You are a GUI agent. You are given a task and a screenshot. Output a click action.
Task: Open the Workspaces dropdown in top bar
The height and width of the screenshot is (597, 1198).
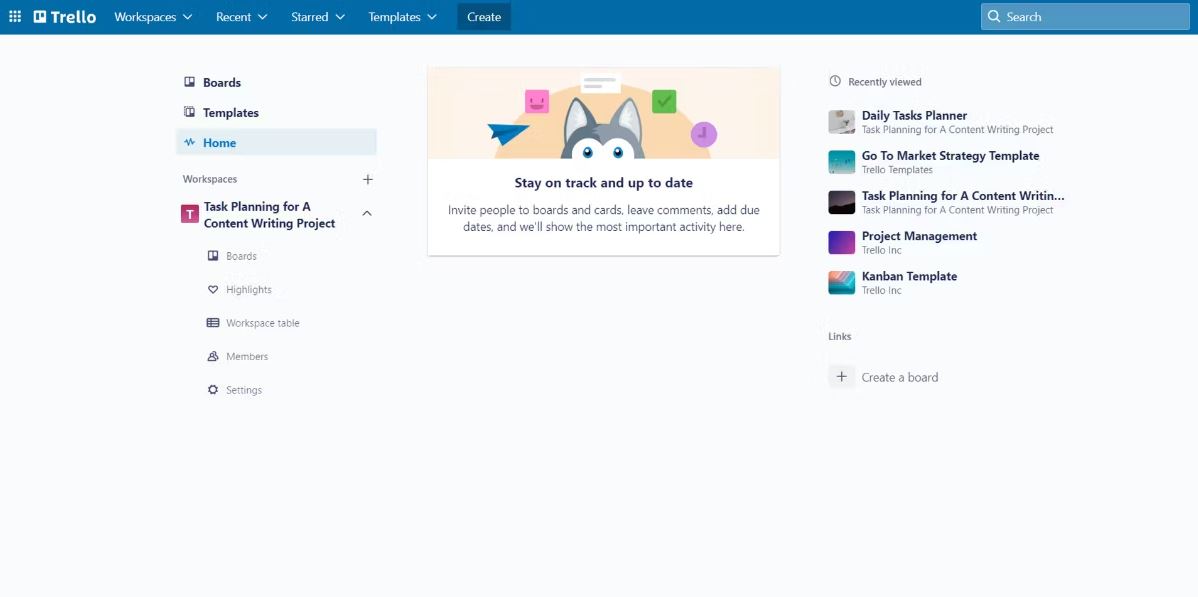154,17
